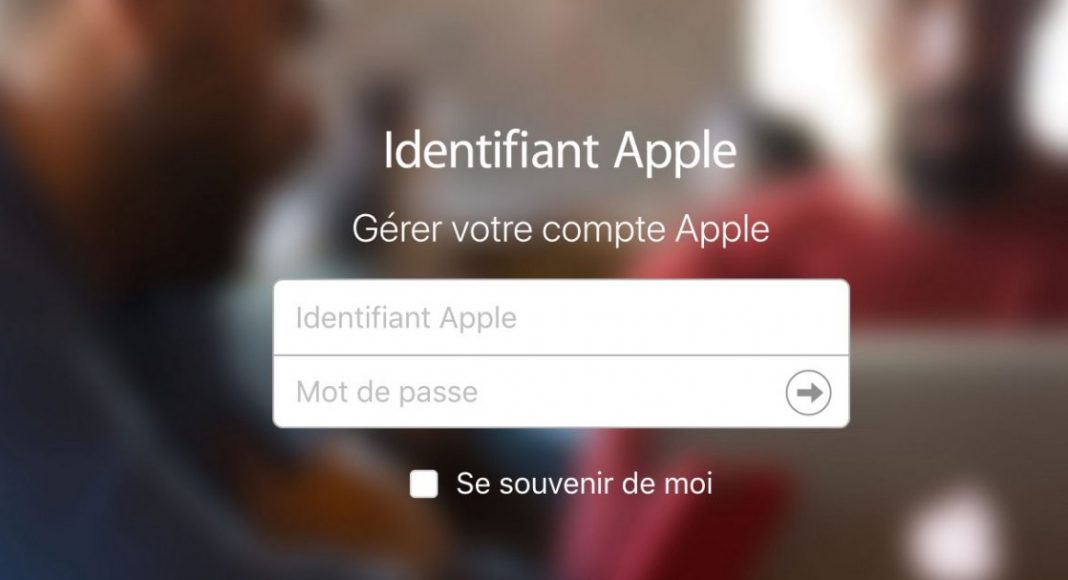Click the large "Identifiant Apple" heading
The height and width of the screenshot is (580, 1068).
tap(560, 150)
